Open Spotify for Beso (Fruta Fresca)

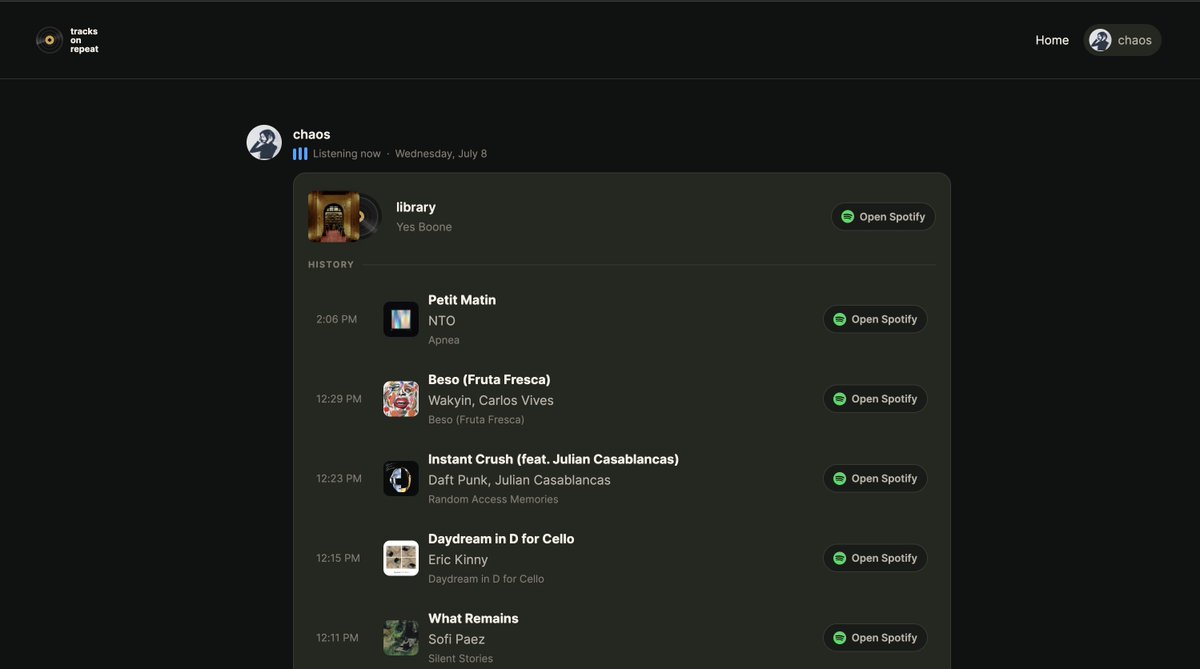point(875,399)
